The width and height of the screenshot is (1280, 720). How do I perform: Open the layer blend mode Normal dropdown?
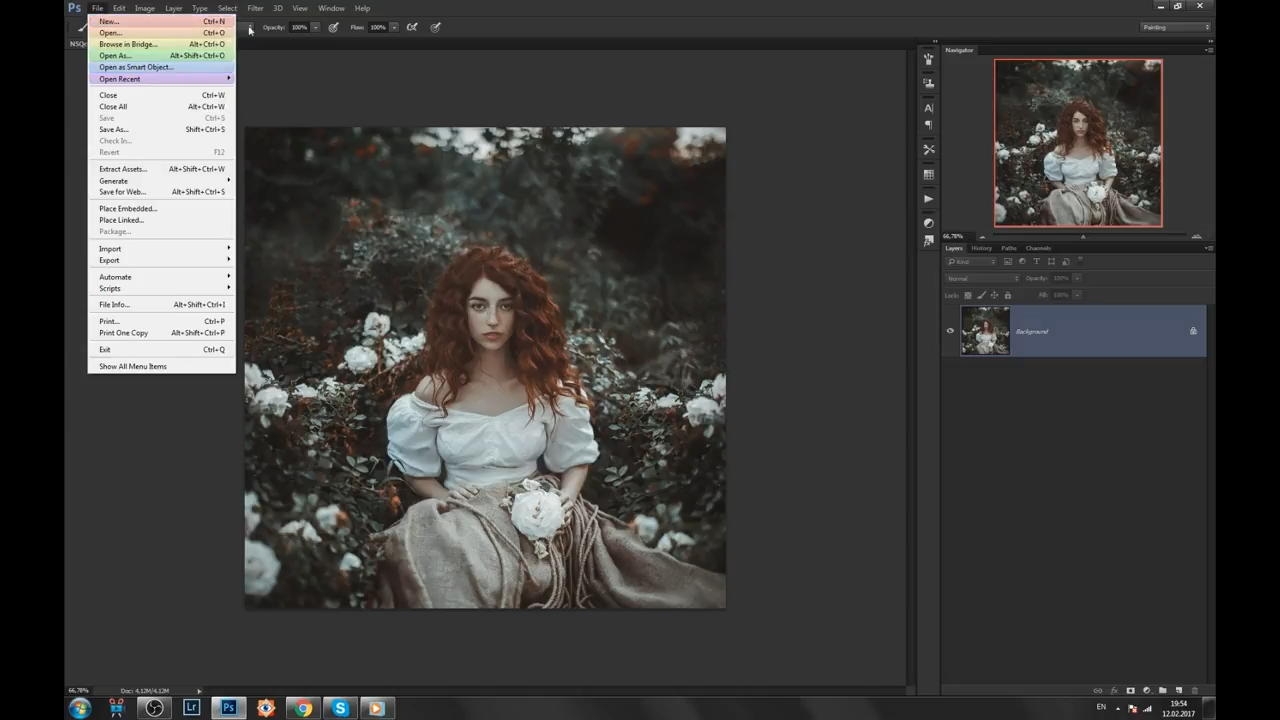point(982,278)
